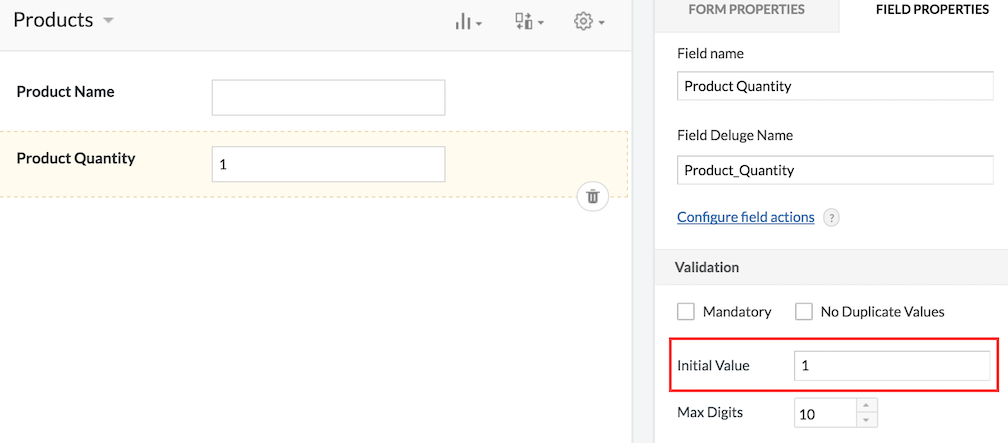Click the help question mark icon
Image resolution: width=1008 pixels, height=443 pixels.
coord(831,218)
